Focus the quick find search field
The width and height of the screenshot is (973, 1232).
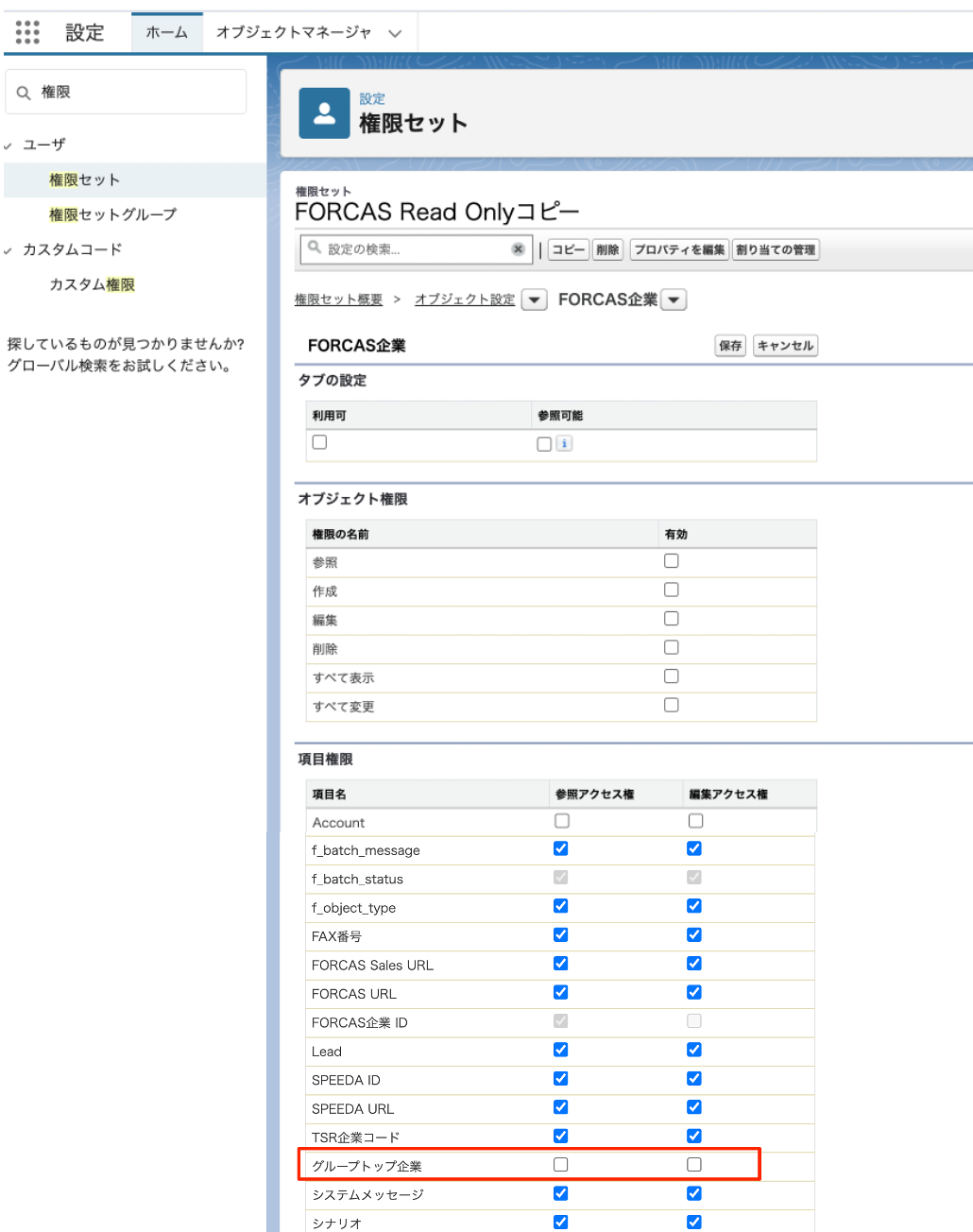pyautogui.click(x=137, y=92)
